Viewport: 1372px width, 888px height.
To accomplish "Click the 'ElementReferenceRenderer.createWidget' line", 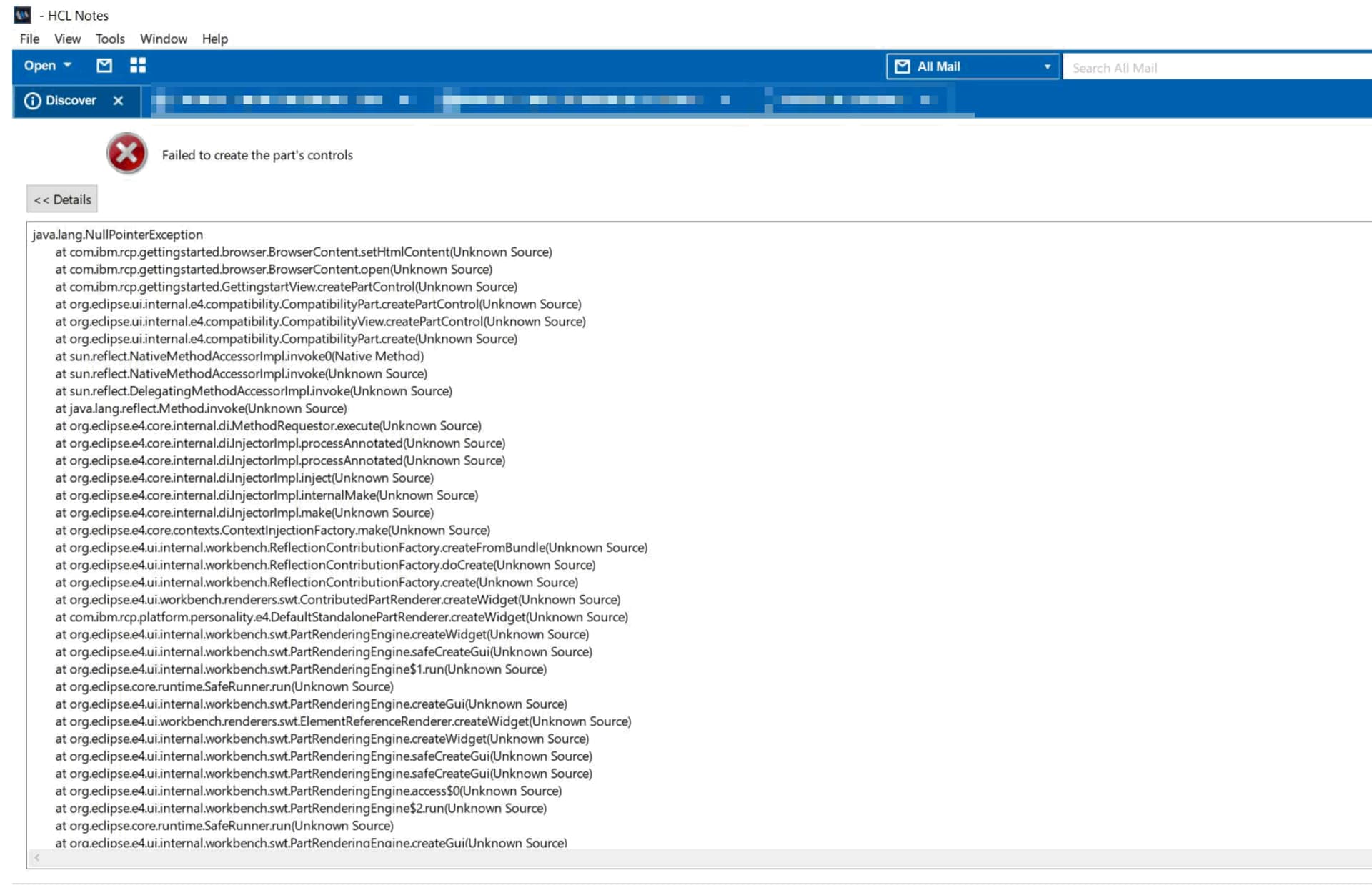I will [344, 721].
